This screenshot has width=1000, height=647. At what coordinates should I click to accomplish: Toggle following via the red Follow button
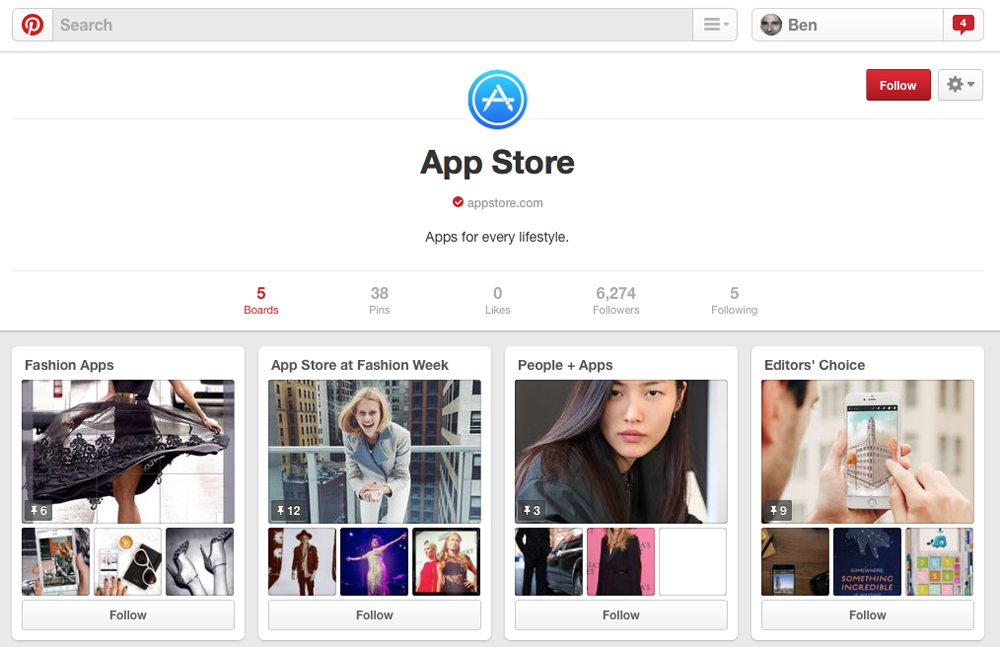(x=897, y=85)
